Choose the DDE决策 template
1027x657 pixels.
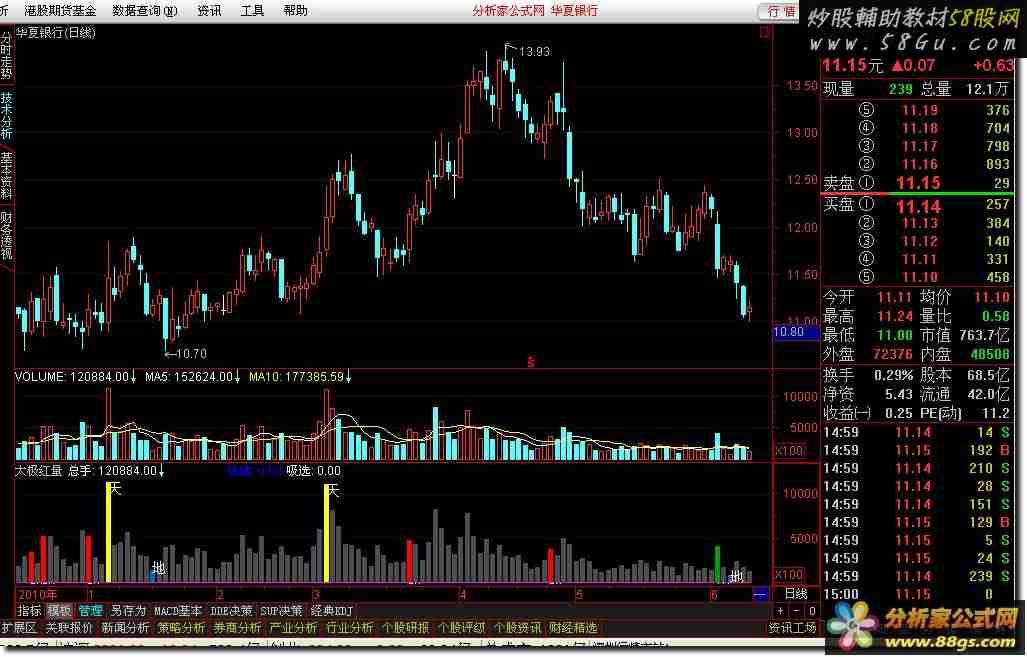pyautogui.click(x=231, y=610)
